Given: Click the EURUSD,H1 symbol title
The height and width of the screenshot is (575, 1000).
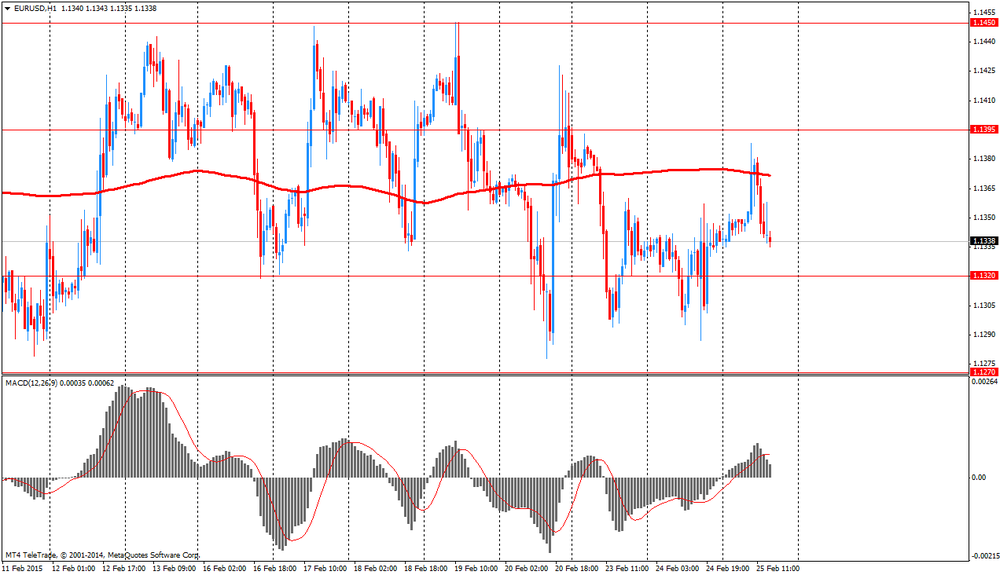Looking at the screenshot, I should click(35, 8).
